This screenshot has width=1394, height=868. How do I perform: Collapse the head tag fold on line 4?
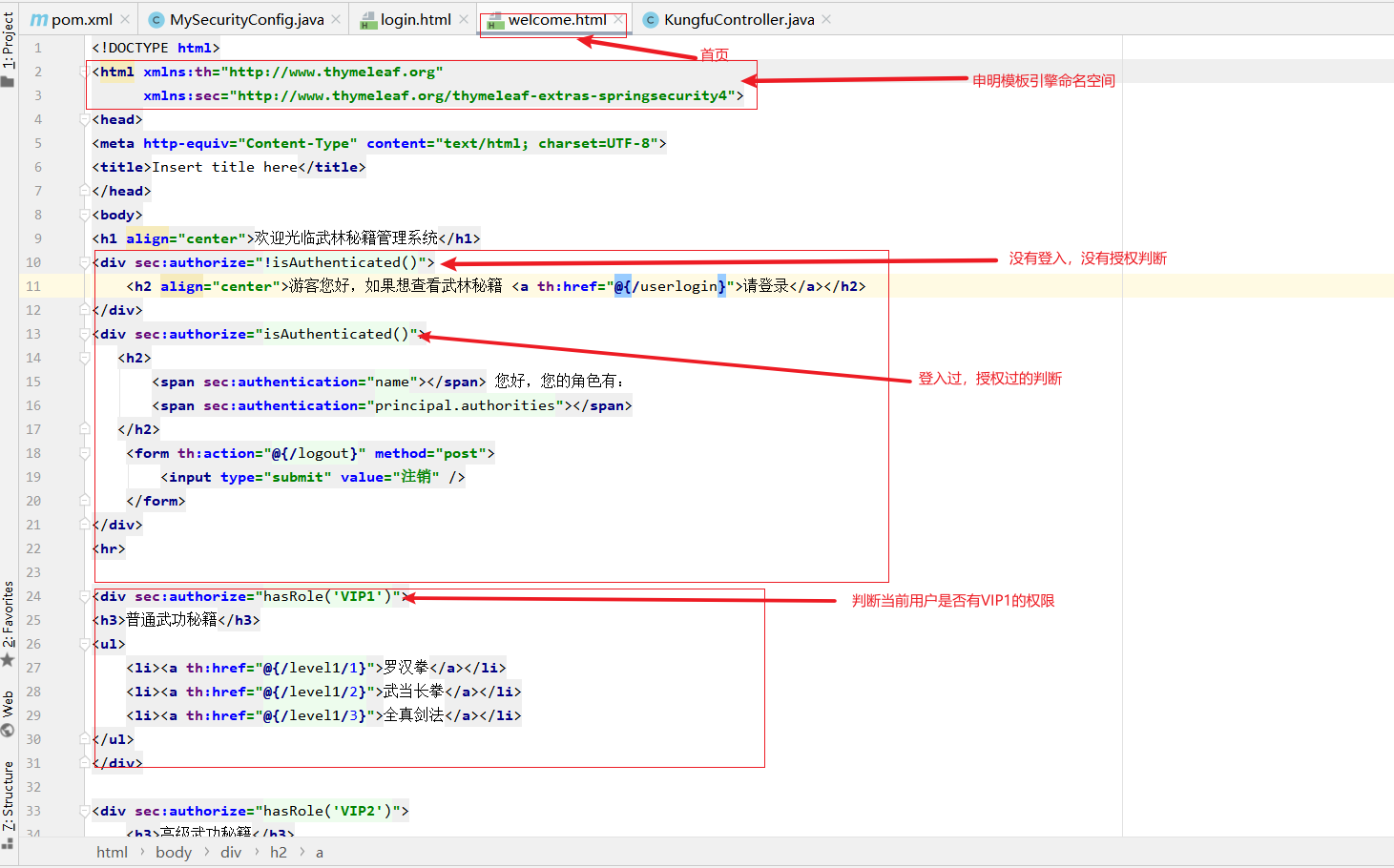pos(84,119)
